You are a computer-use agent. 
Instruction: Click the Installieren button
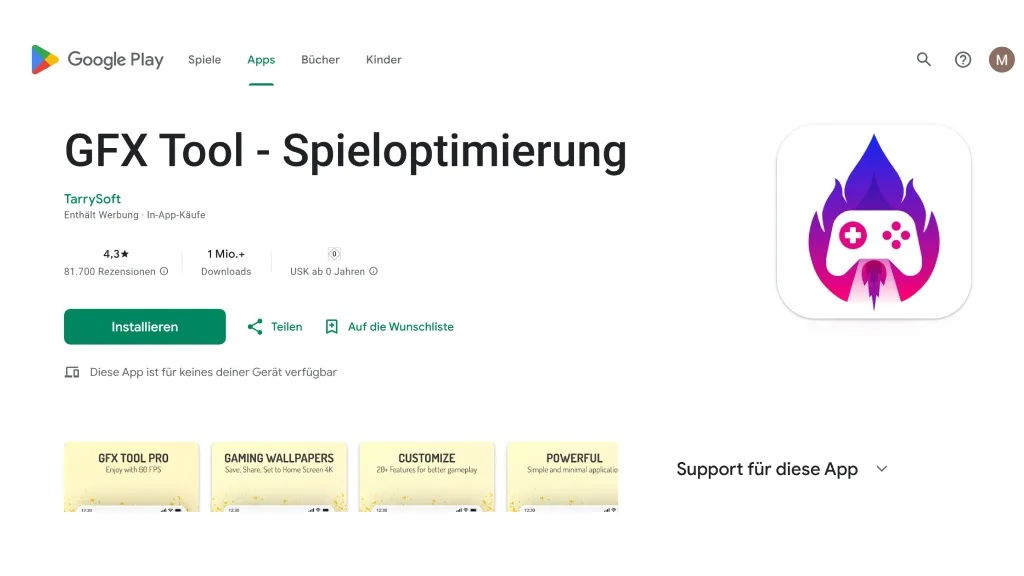pyautogui.click(x=144, y=326)
